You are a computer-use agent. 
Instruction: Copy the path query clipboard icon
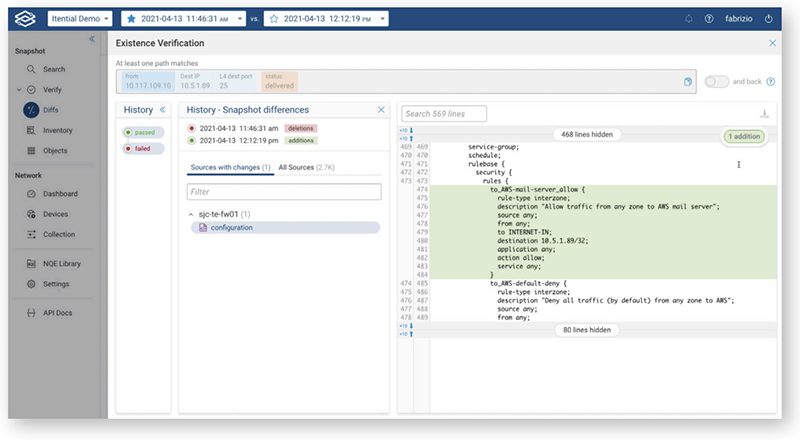[x=688, y=81]
